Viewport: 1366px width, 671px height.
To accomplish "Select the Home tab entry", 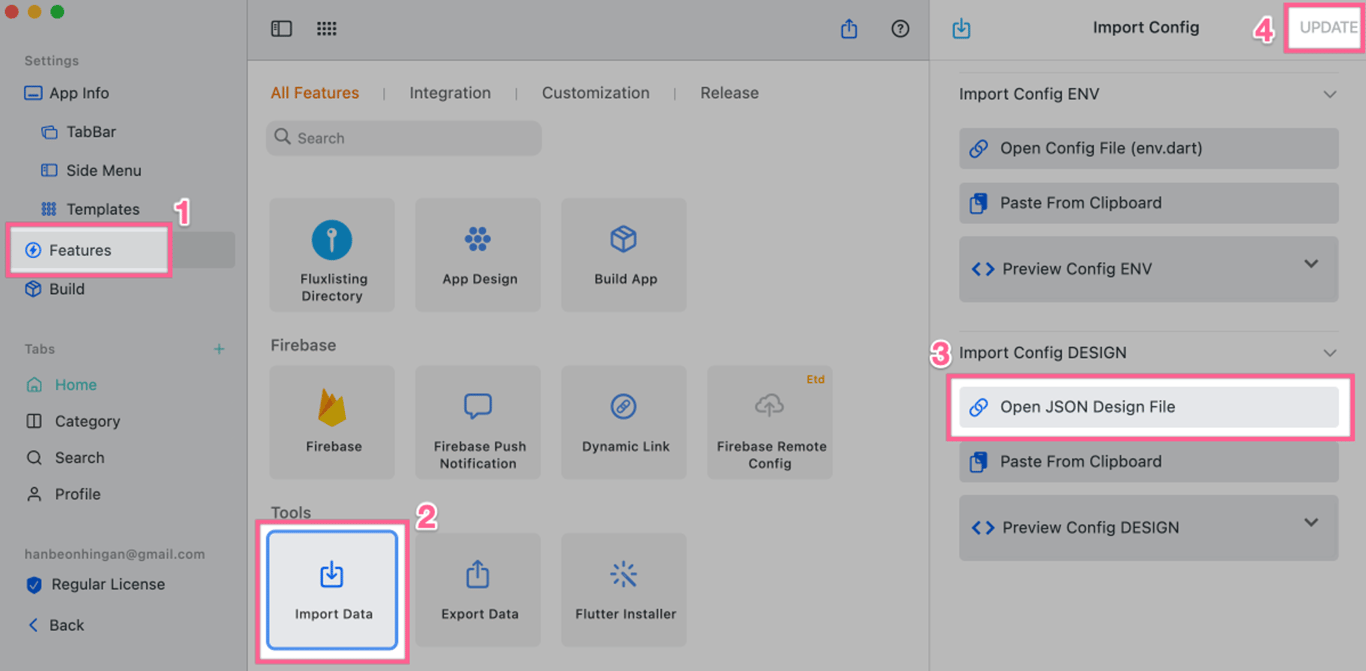I will (62, 385).
